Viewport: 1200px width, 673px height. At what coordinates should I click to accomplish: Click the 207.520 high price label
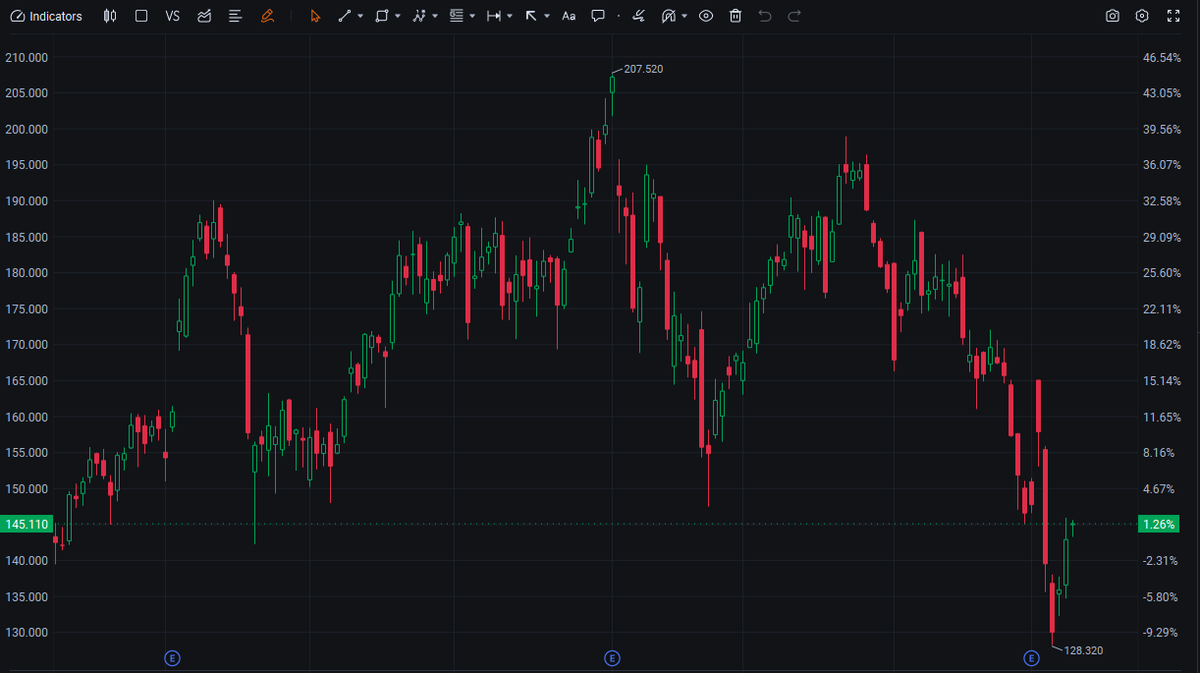(643, 69)
